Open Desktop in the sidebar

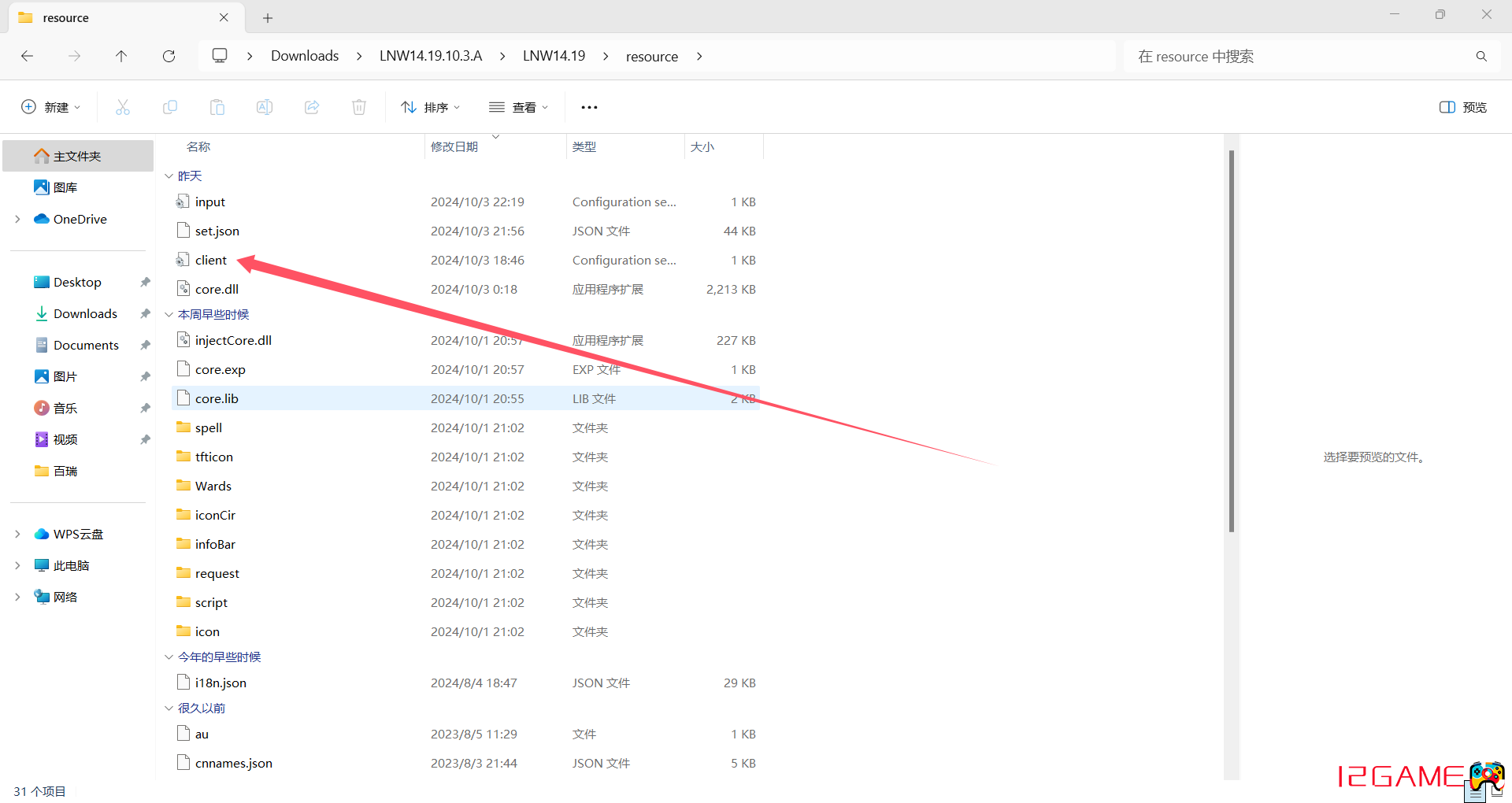[x=78, y=282]
